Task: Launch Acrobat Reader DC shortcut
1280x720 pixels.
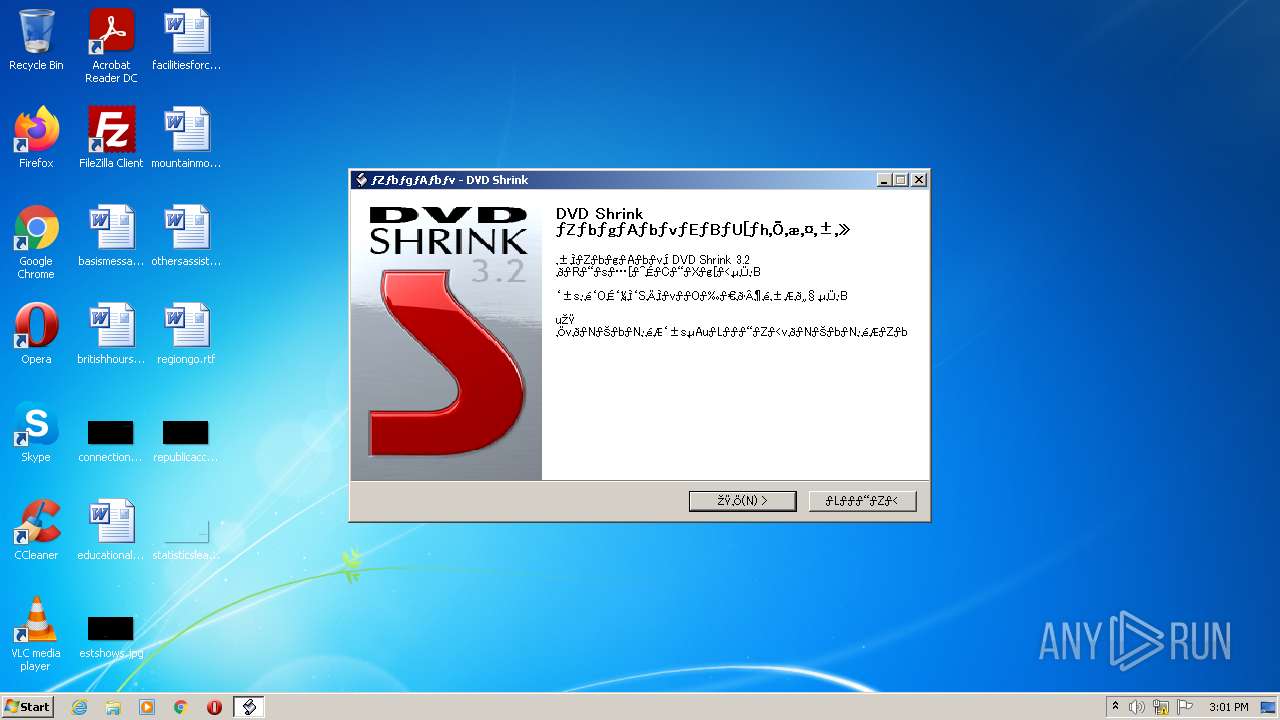Action: 111,46
